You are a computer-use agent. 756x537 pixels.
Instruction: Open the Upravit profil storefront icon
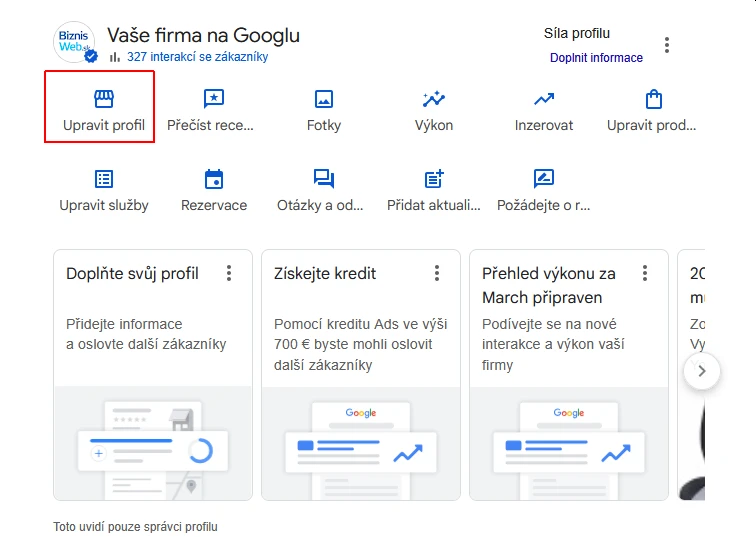coord(104,99)
